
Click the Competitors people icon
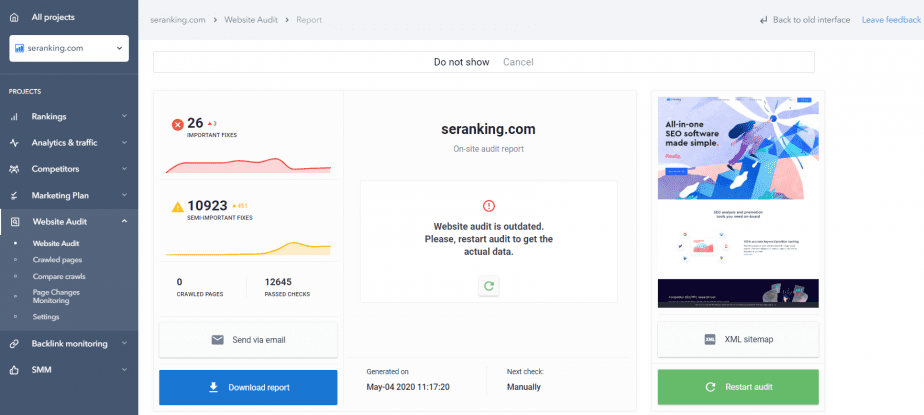click(x=14, y=169)
